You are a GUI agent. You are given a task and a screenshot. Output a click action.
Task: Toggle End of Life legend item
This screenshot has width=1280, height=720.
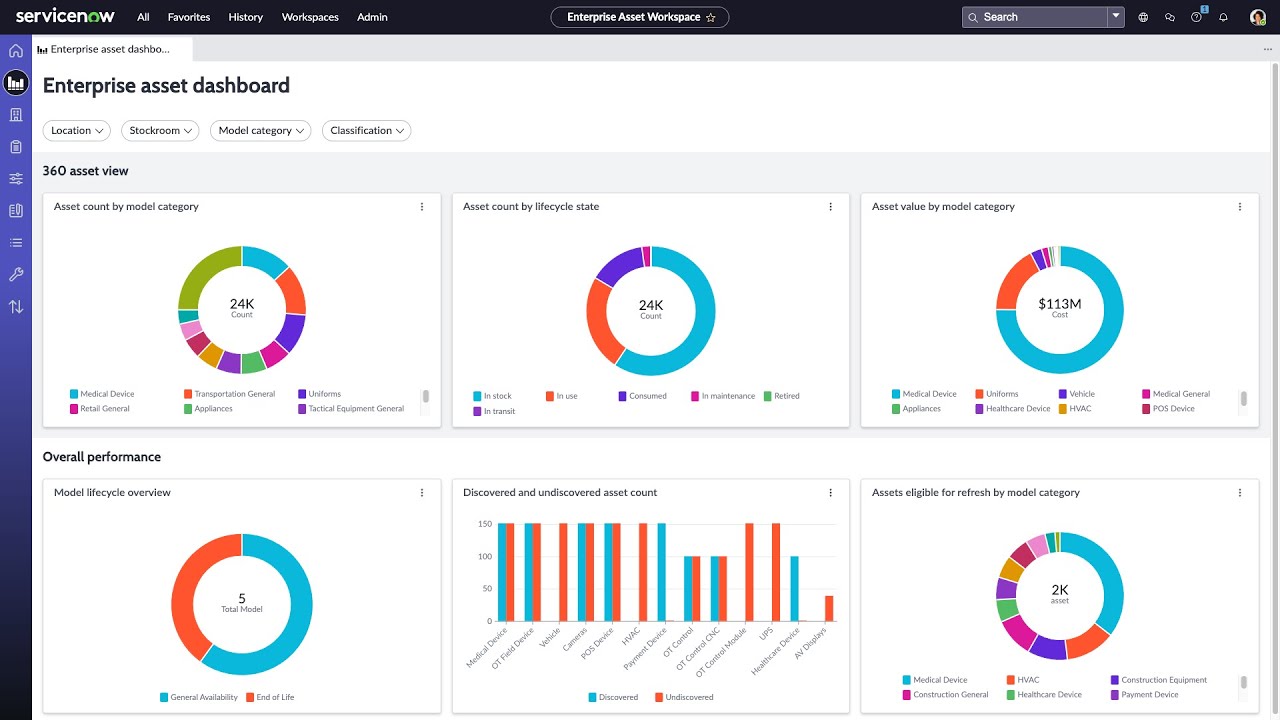tap(270, 697)
